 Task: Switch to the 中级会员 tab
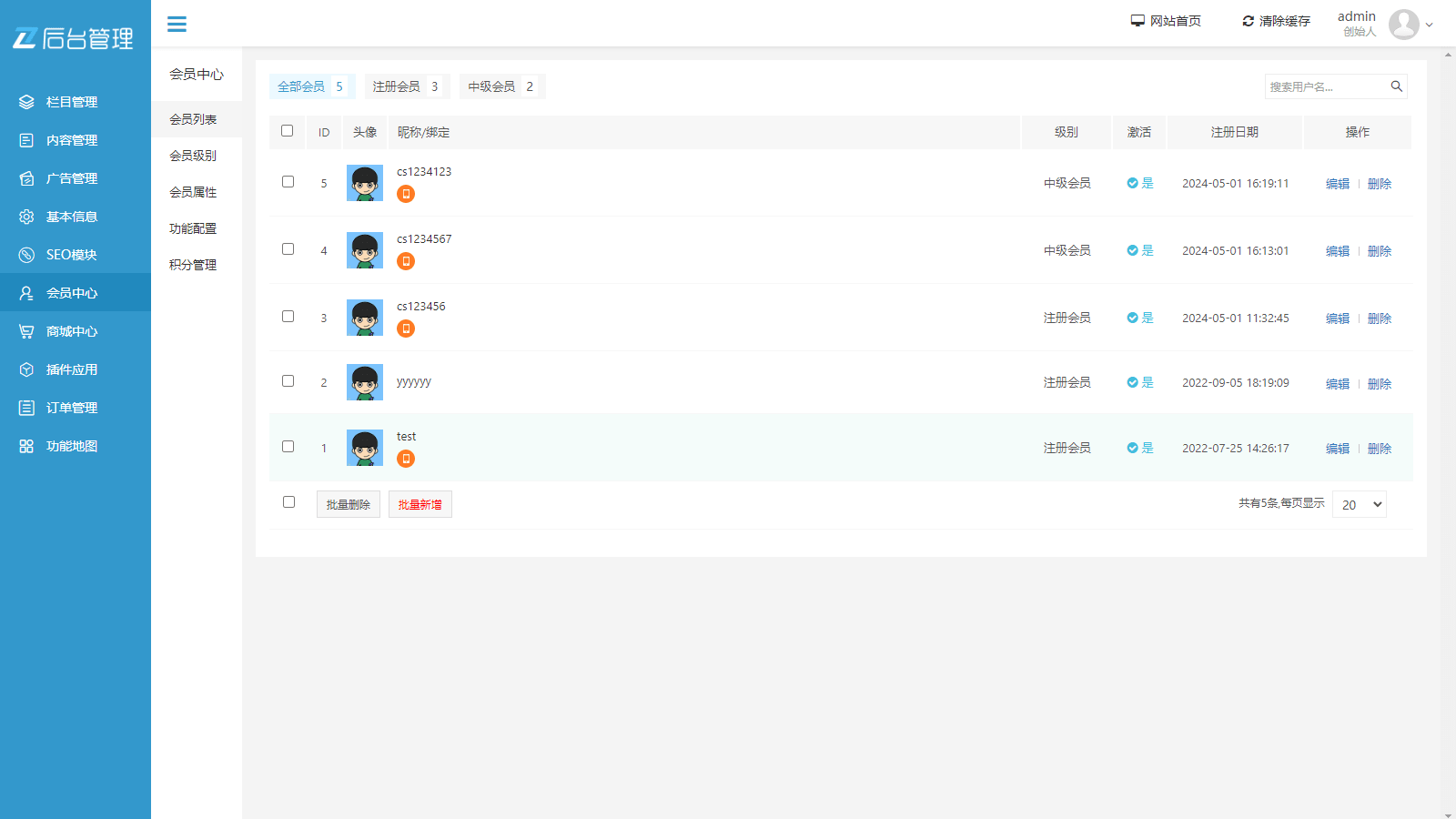coord(500,86)
